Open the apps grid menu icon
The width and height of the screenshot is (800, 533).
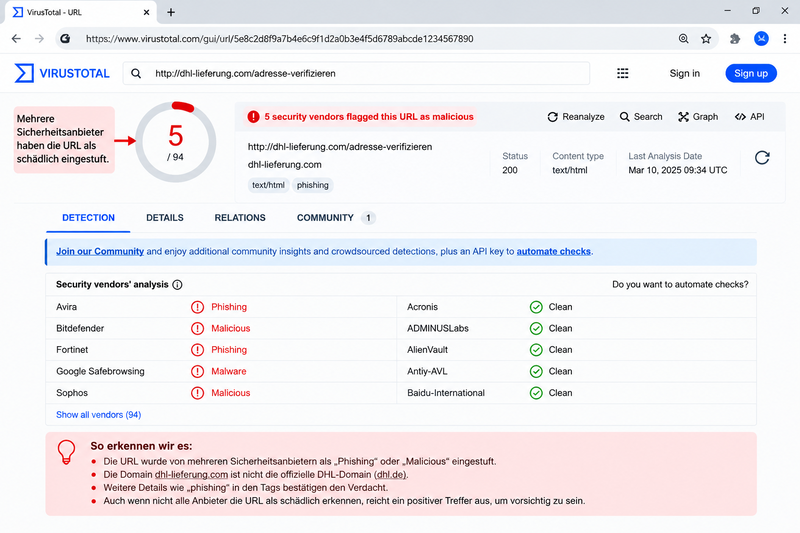(x=622, y=73)
